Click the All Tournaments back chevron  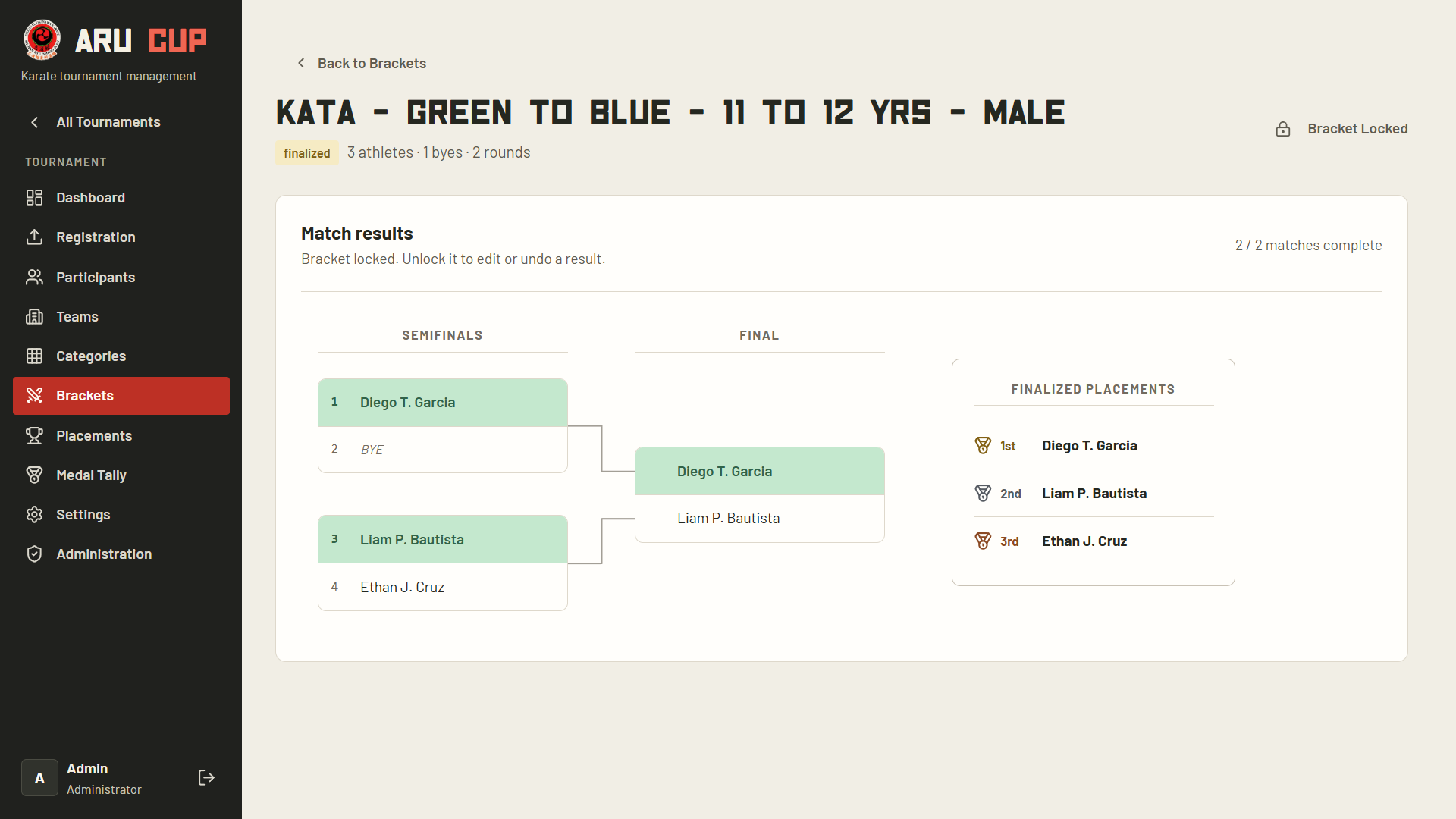point(34,122)
